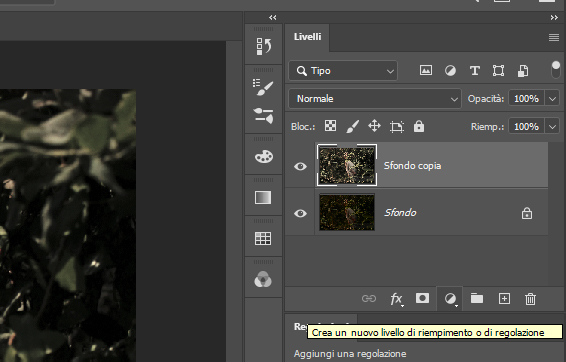Click the lock icon on Sfondo layer
Image resolution: width=566 pixels, height=362 pixels.
pos(527,213)
